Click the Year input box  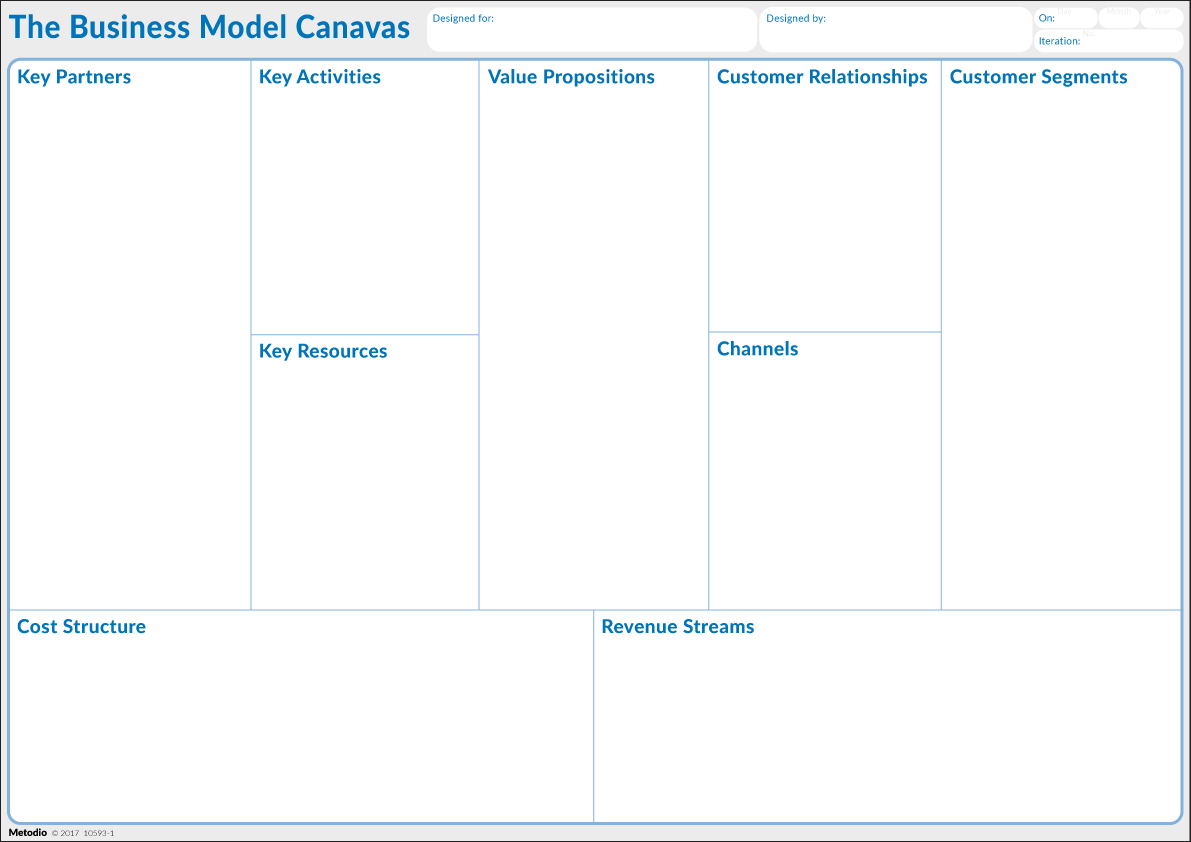pyautogui.click(x=1162, y=18)
